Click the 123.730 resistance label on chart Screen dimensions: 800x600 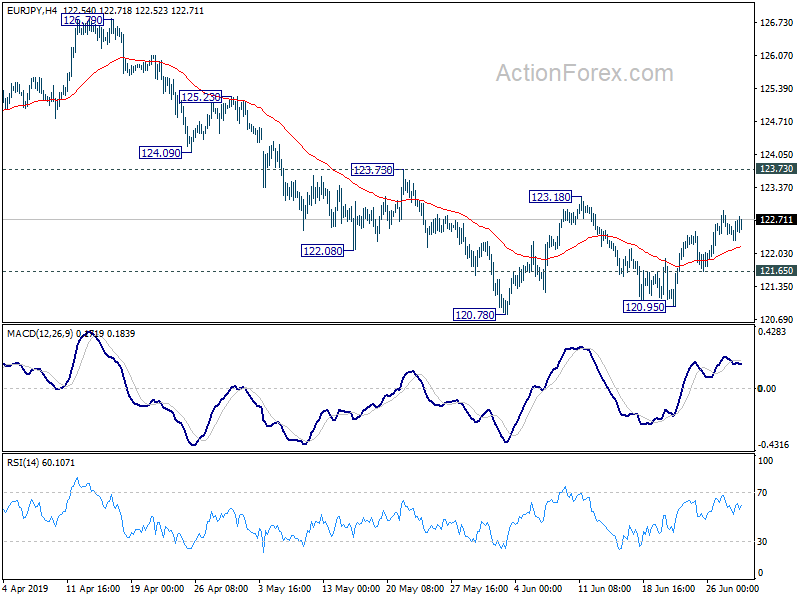[x=372, y=169]
